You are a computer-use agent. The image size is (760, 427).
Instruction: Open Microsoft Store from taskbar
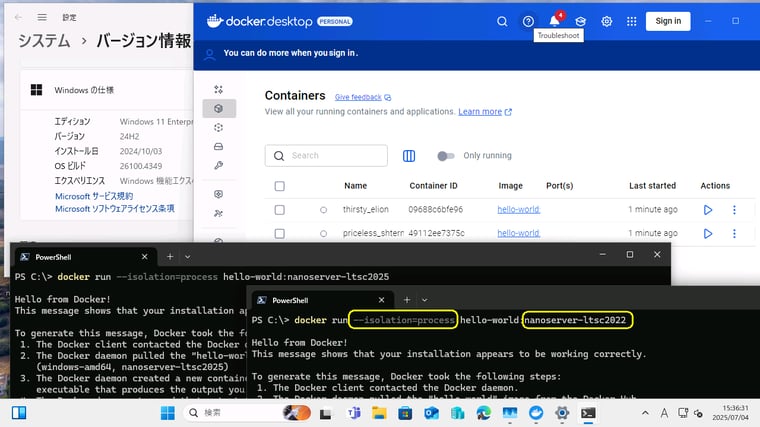(x=405, y=413)
